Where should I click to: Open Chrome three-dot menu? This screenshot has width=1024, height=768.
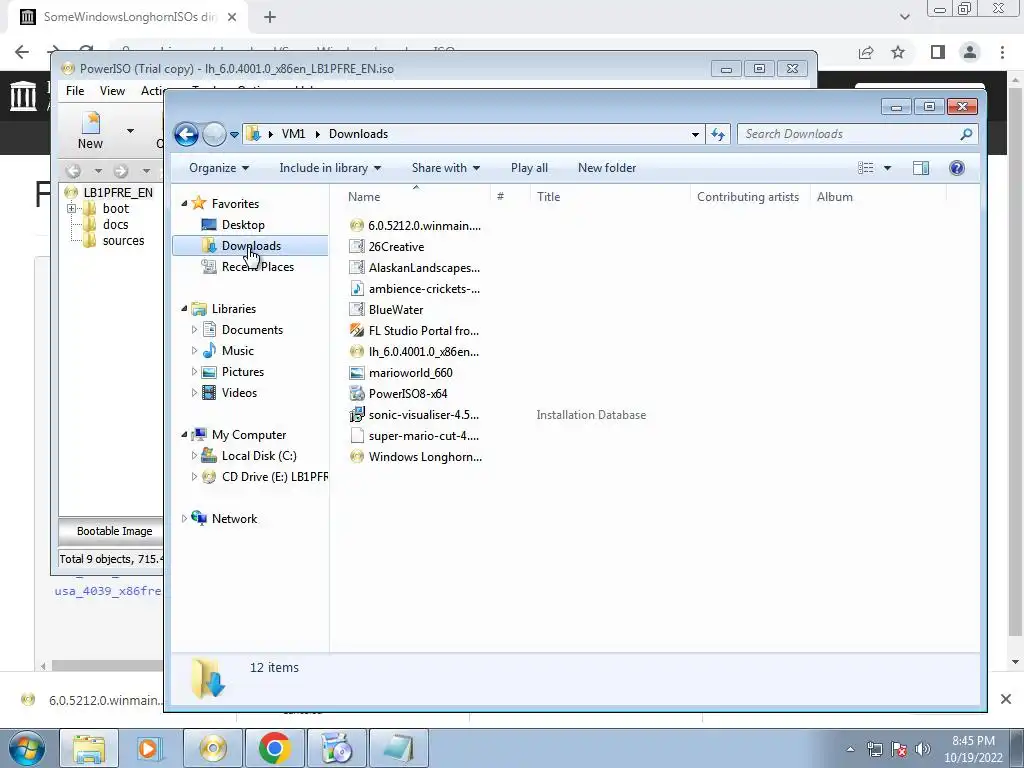(x=1002, y=52)
